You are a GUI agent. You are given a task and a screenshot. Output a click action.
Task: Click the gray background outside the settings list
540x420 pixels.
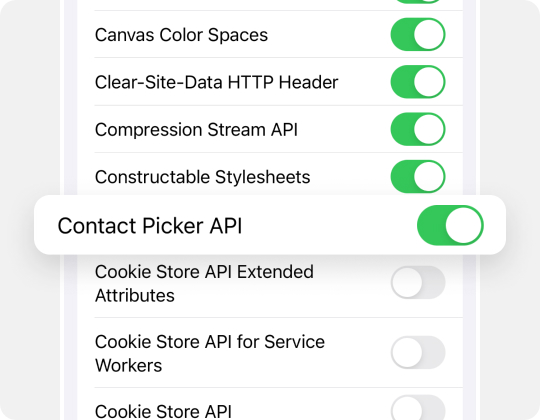coord(29,103)
